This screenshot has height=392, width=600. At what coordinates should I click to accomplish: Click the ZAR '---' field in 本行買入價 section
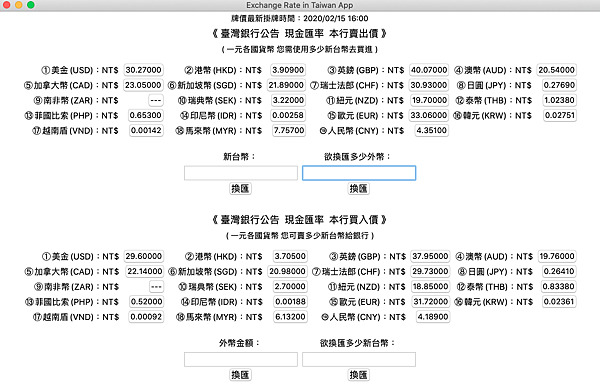(156, 286)
